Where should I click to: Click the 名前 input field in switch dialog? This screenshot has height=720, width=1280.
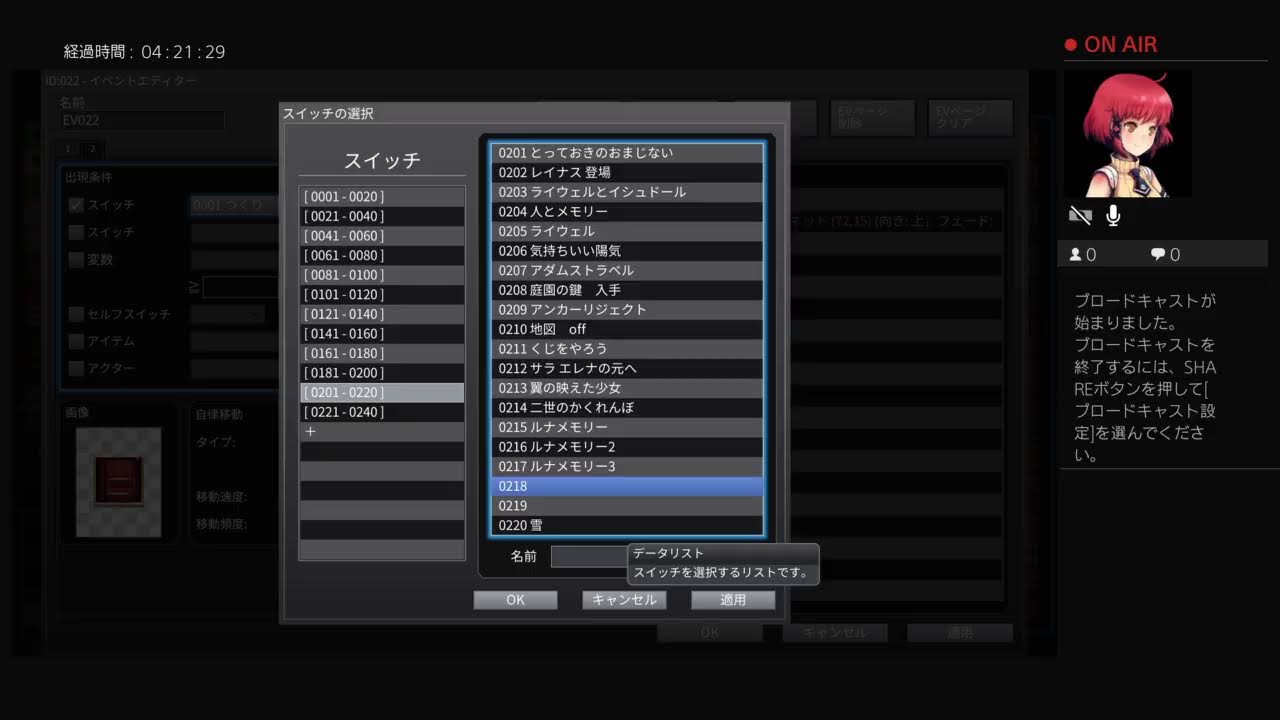pyautogui.click(x=590, y=557)
